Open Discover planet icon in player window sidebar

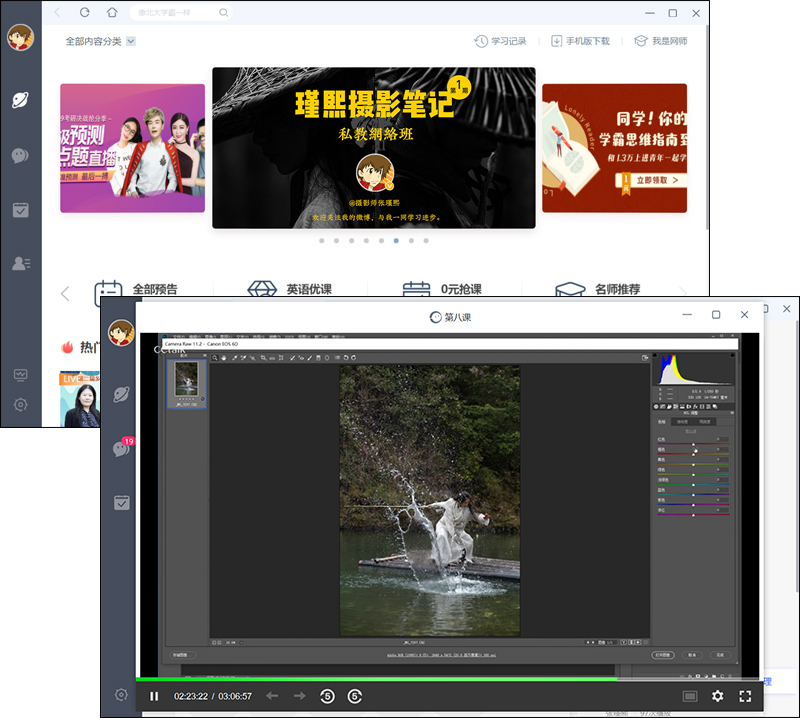click(x=121, y=394)
